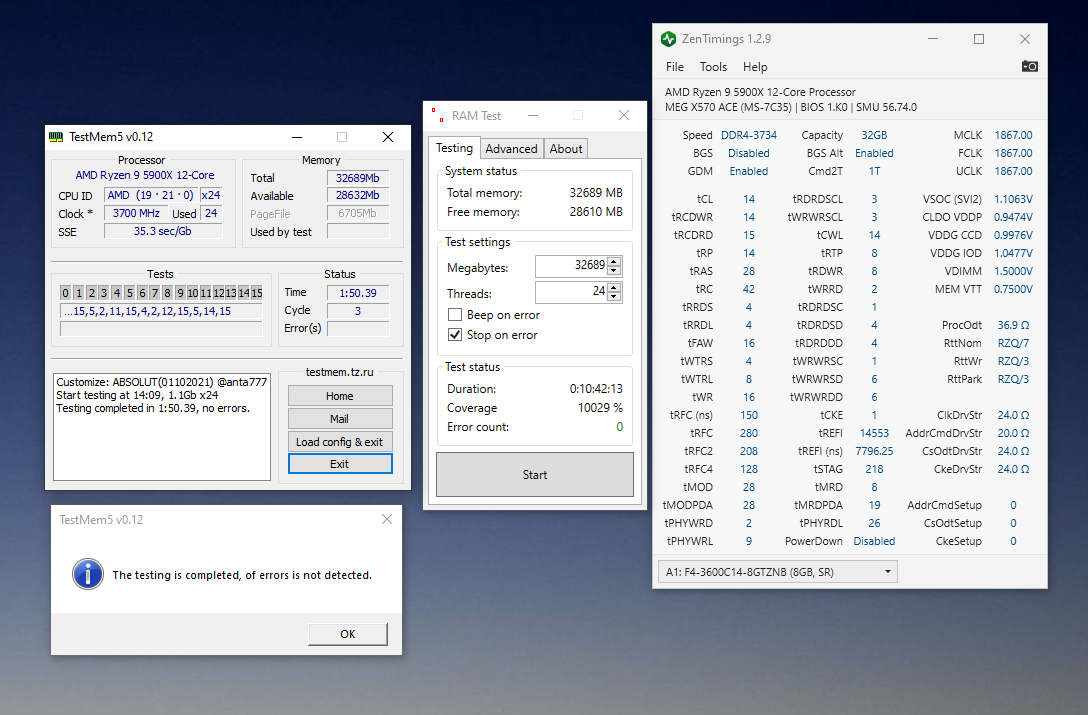Click the VDIMM value 1.5000V
This screenshot has width=1088, height=715.
coord(1013,271)
